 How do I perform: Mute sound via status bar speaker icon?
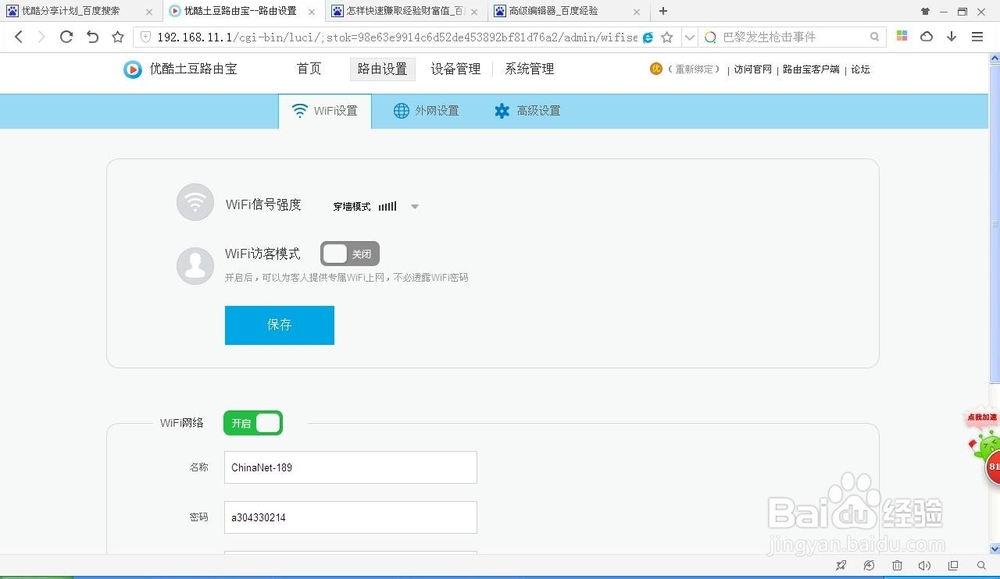pyautogui.click(x=924, y=565)
